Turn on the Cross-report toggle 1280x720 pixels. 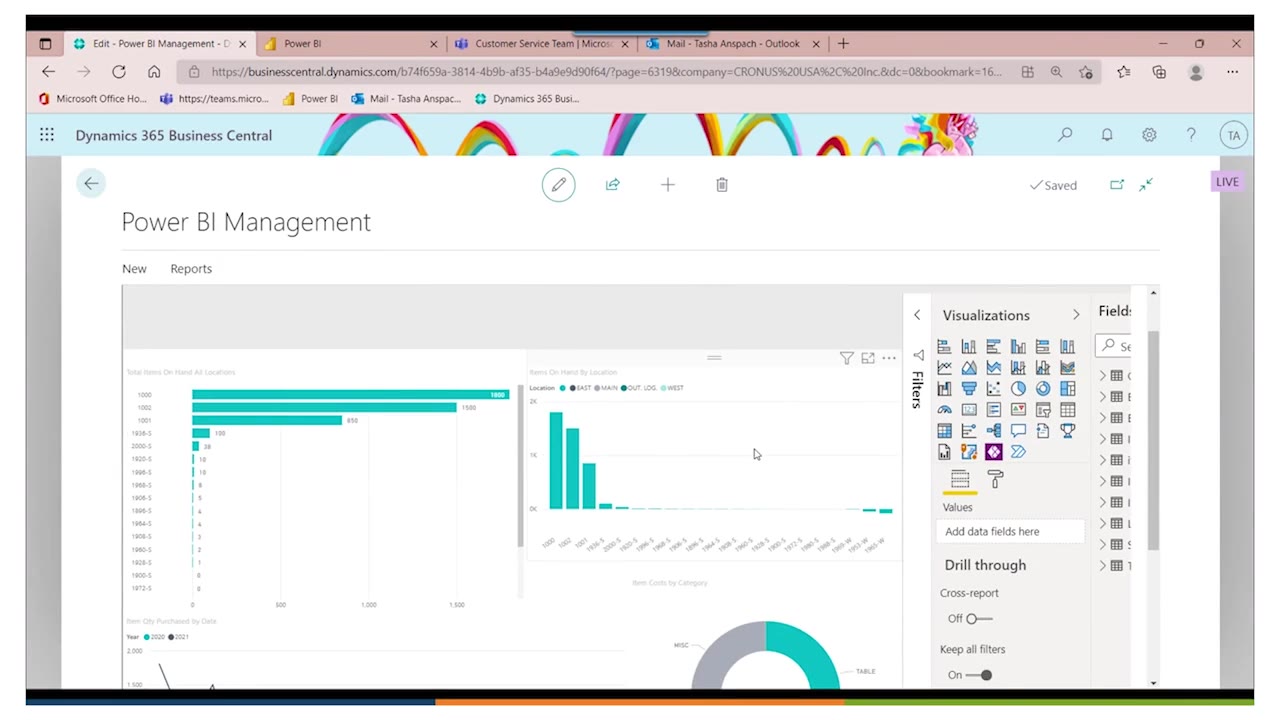coord(977,619)
